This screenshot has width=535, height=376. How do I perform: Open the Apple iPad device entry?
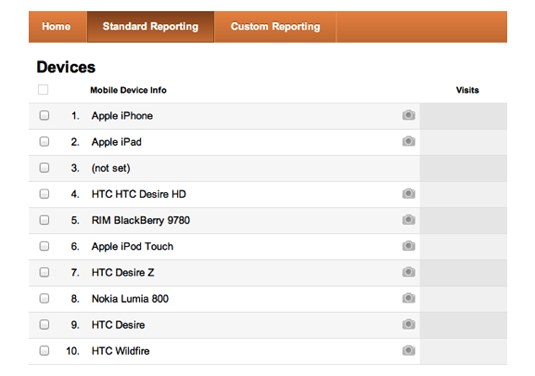[116, 142]
